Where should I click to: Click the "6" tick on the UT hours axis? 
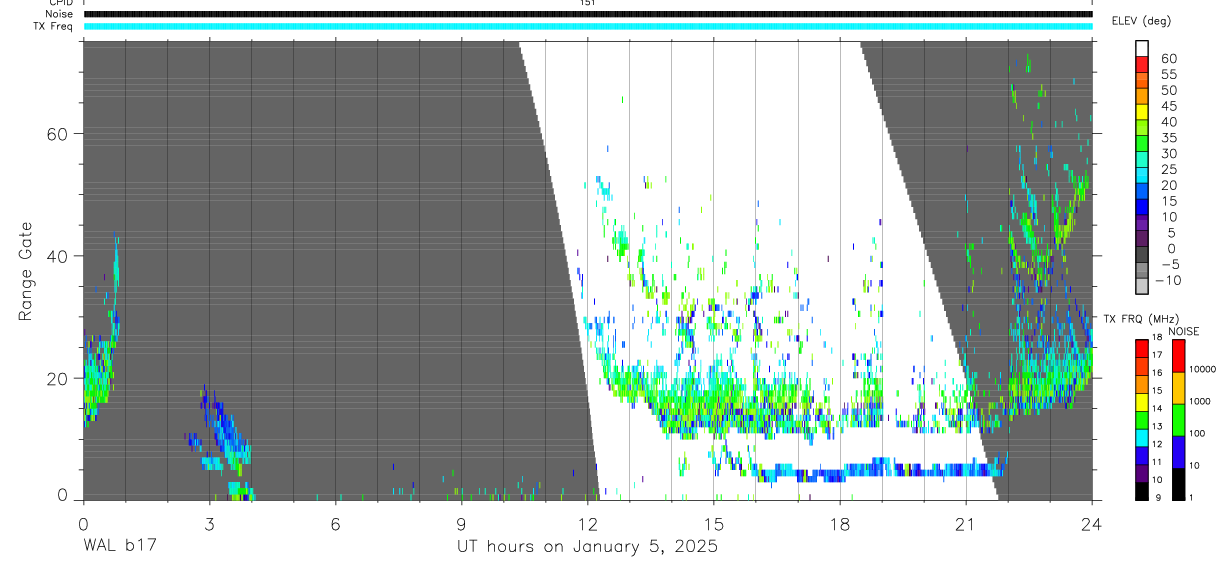(x=335, y=522)
